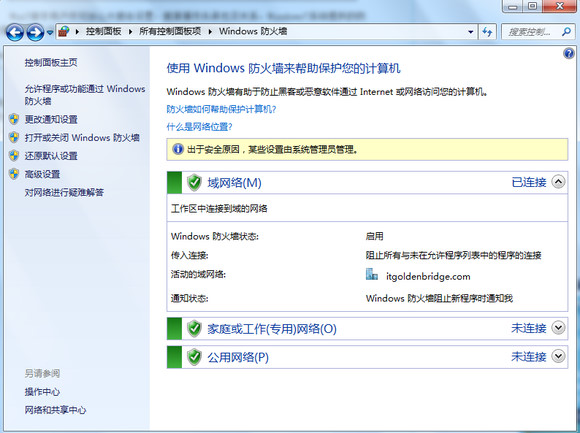The image size is (580, 433).
Task: Click green shield icon for 家庭或工作(专用)网络
Action: [x=194, y=328]
